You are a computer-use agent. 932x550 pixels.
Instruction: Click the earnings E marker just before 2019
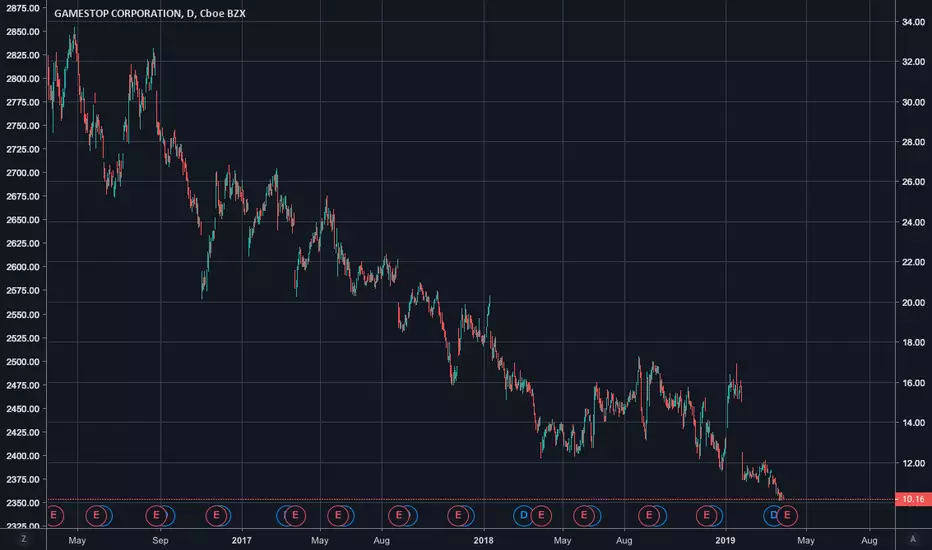click(707, 515)
